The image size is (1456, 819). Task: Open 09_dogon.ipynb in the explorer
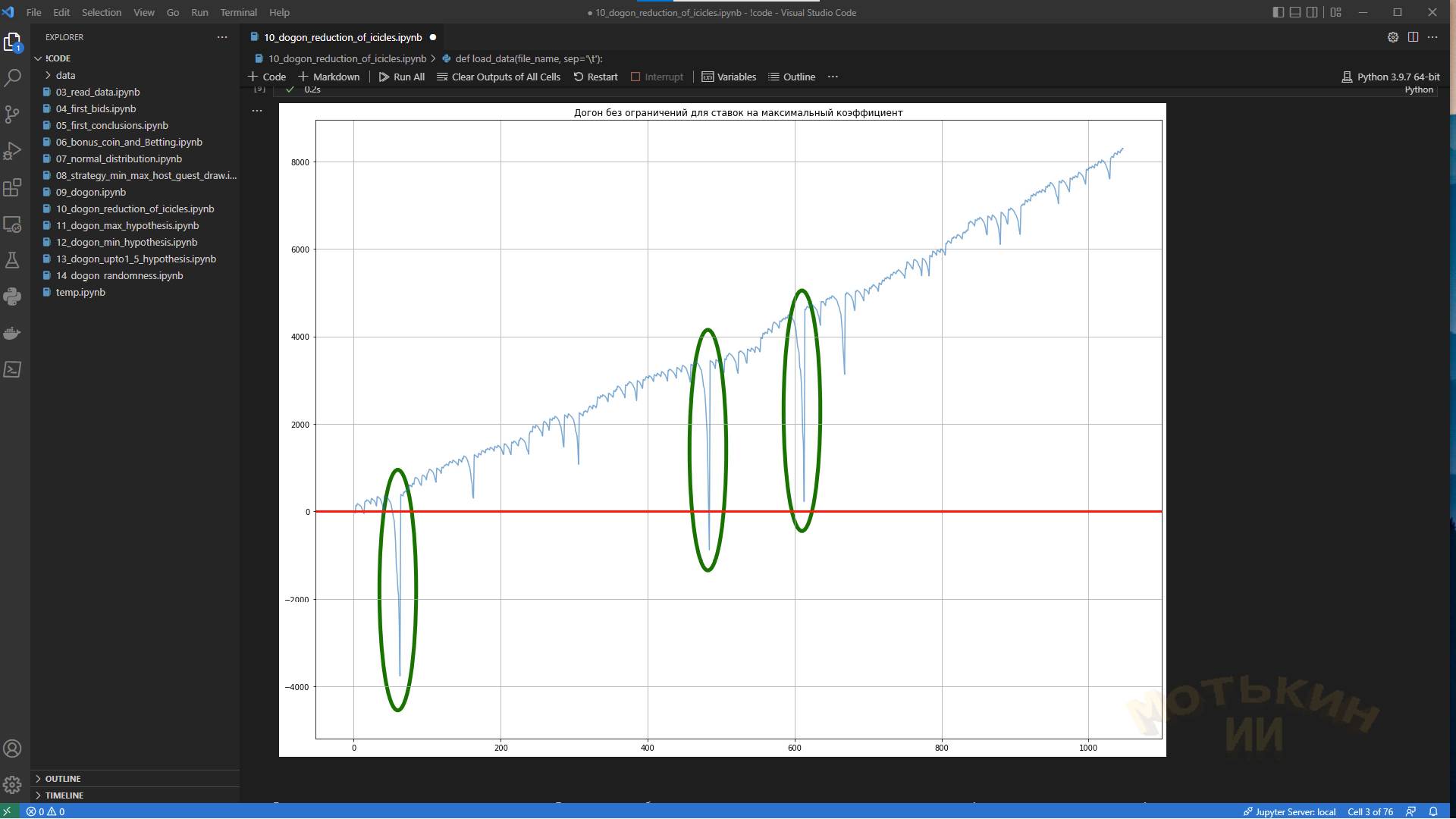tap(90, 192)
